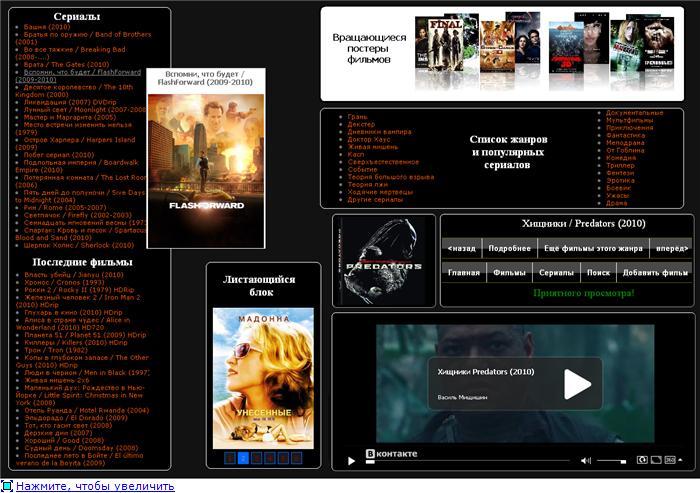
Task: Select the 'Мультфильмы' genre
Action: [x=629, y=120]
